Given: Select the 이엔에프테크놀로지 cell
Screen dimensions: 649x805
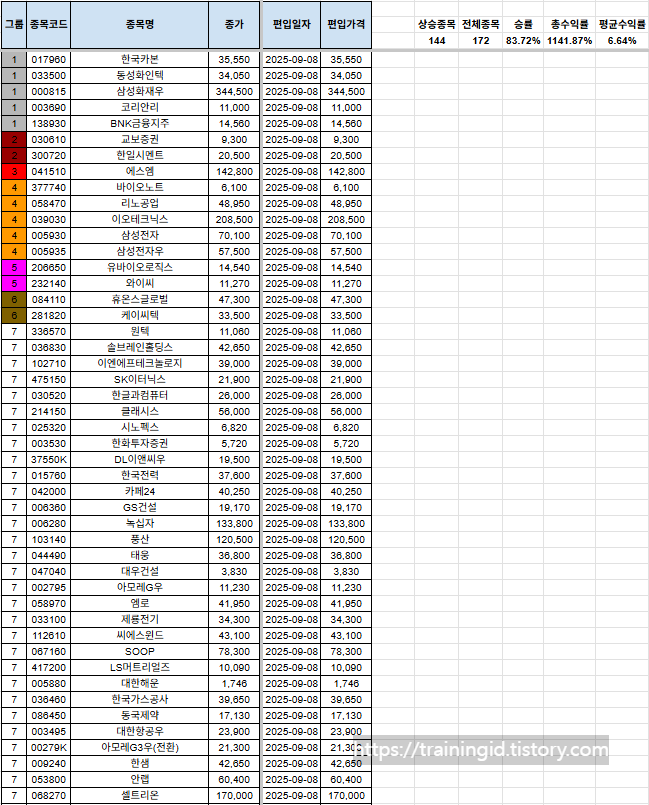Looking at the screenshot, I should point(140,363).
